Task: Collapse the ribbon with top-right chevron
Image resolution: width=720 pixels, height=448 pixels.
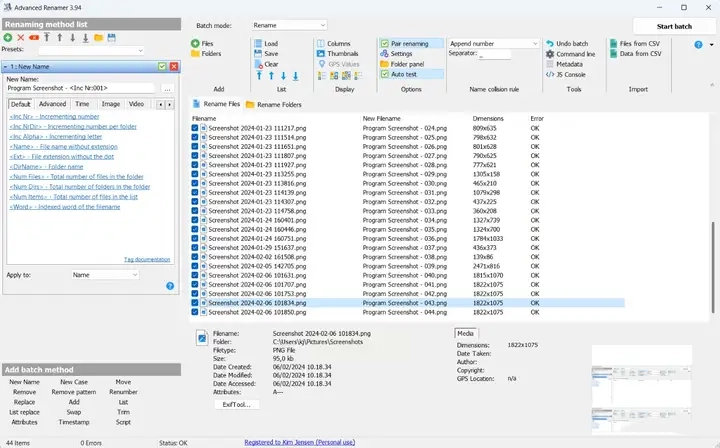Action: [x=712, y=85]
